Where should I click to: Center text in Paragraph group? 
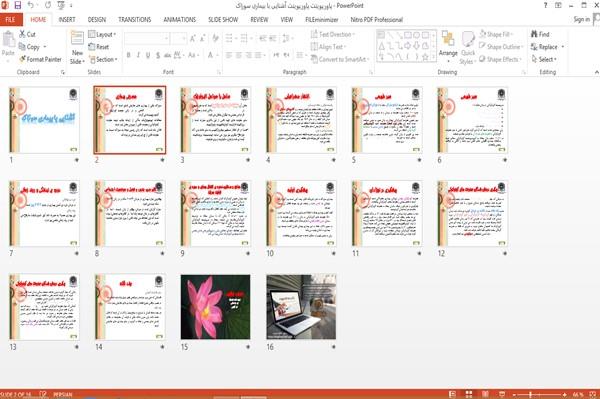coord(239,55)
